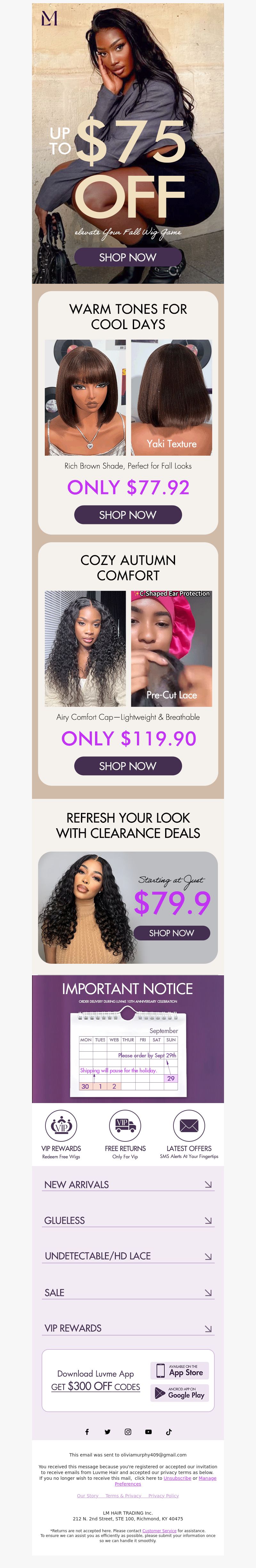Click the VIP Rewards crown icon
The width and height of the screenshot is (256, 1568).
pos(61,1125)
